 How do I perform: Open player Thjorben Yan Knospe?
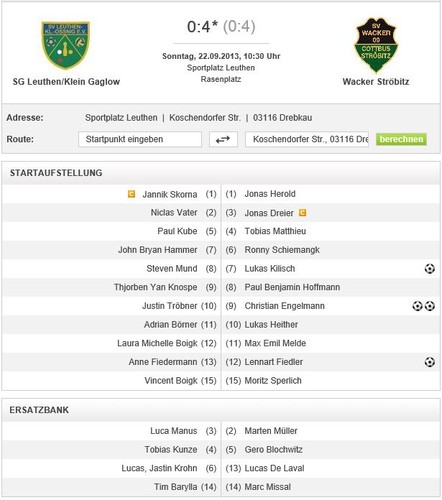coord(156,287)
